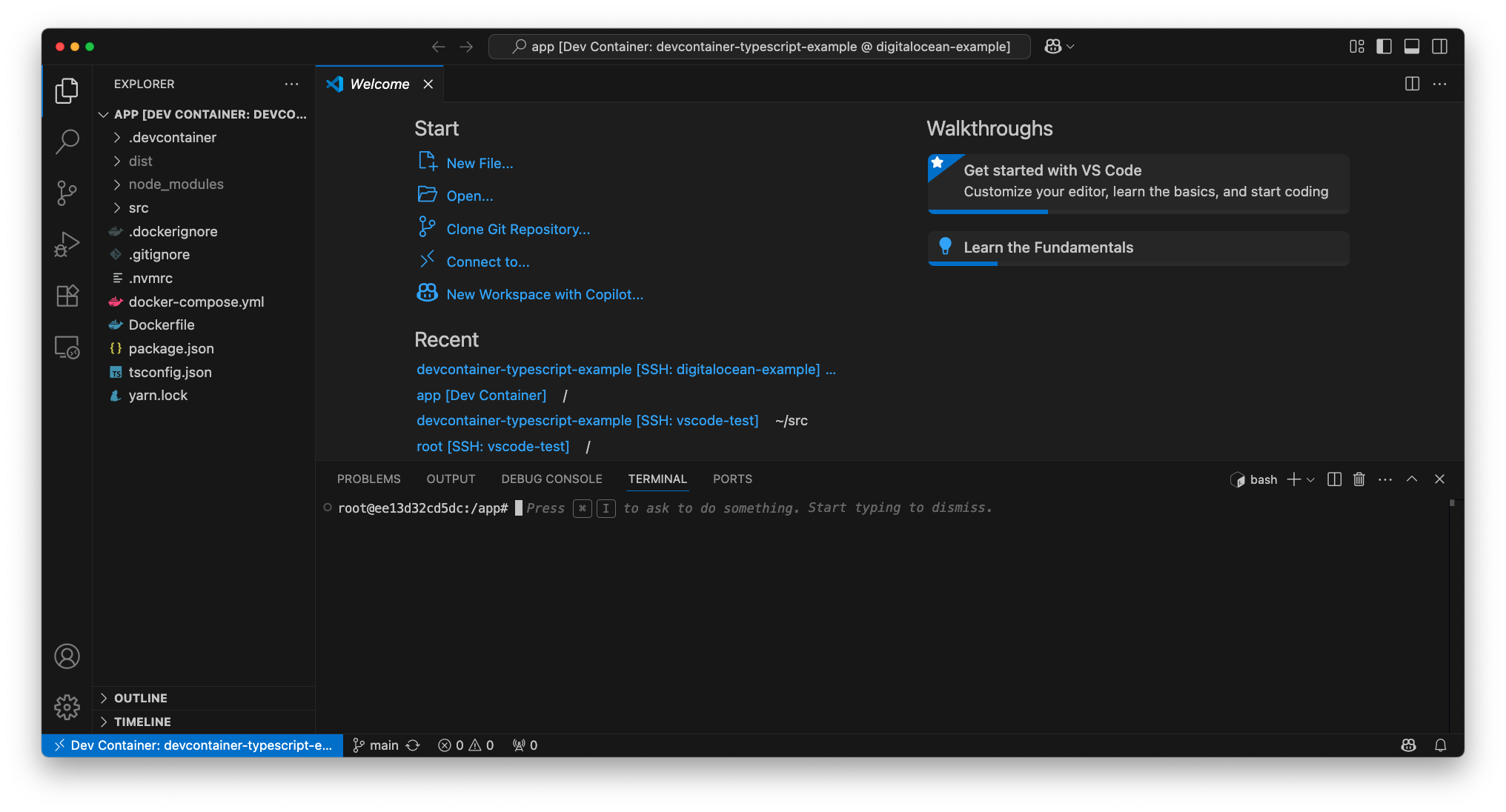Switch to the Output panel tab

pyautogui.click(x=451, y=479)
